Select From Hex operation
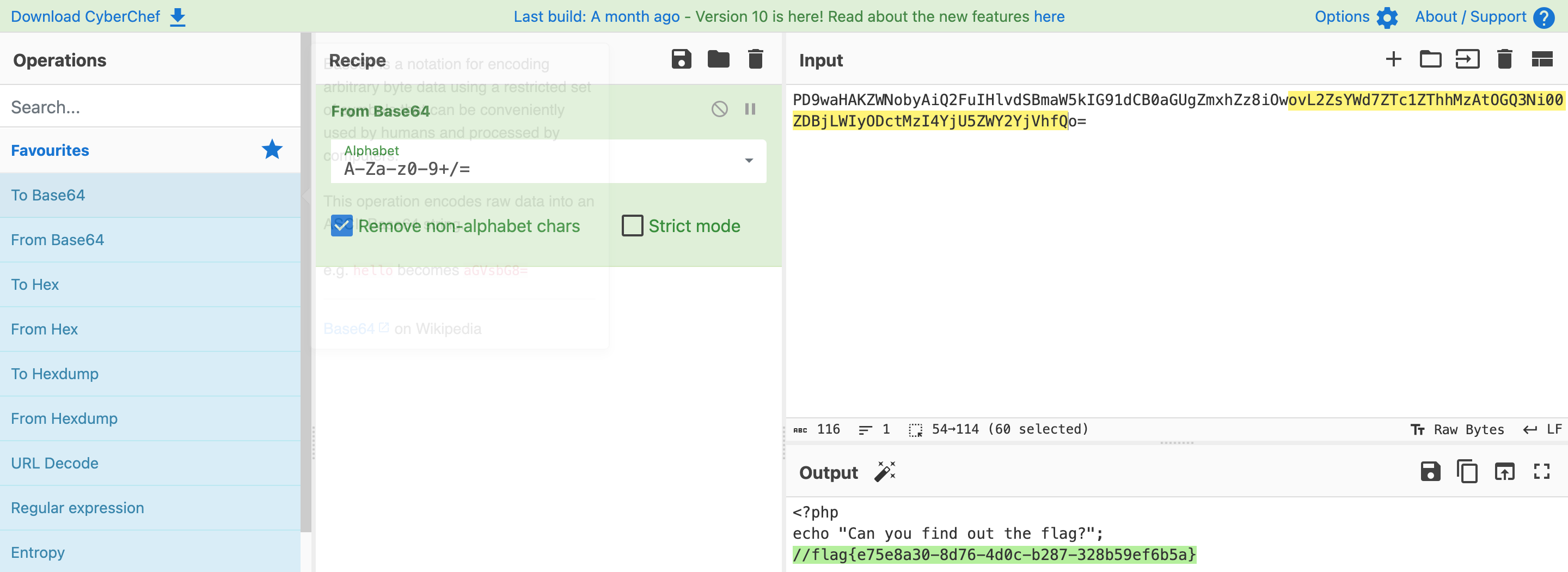The width and height of the screenshot is (1568, 572). [x=150, y=329]
